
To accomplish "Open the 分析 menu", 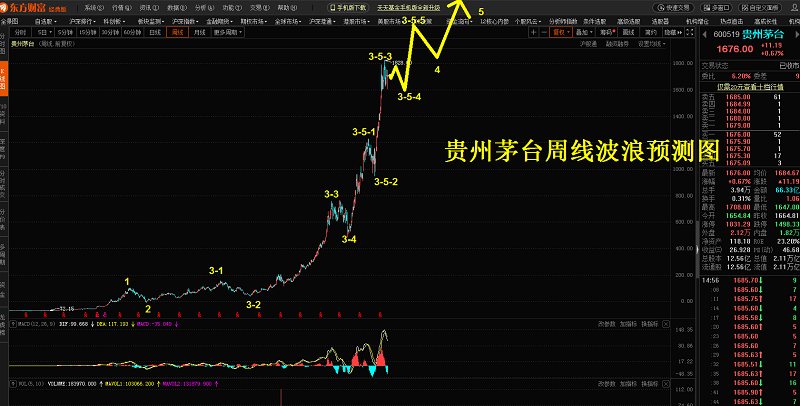I will 204,8.
